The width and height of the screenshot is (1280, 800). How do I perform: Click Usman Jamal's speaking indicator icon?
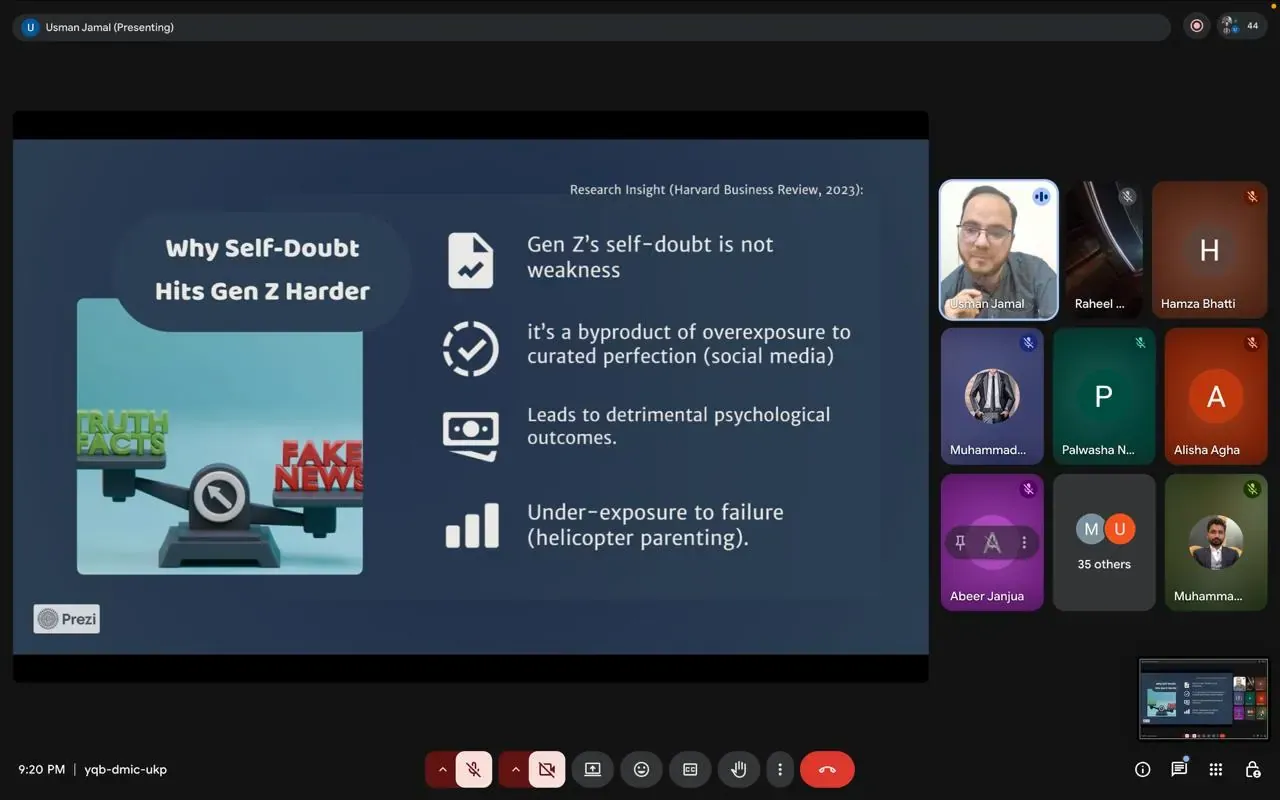(x=1041, y=196)
